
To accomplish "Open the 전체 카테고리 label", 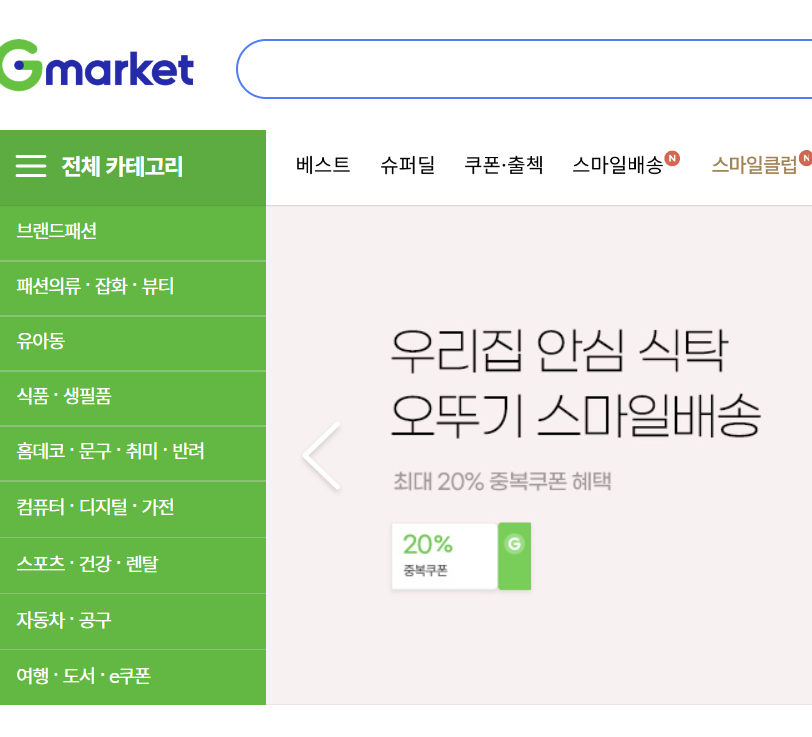I will tap(122, 167).
